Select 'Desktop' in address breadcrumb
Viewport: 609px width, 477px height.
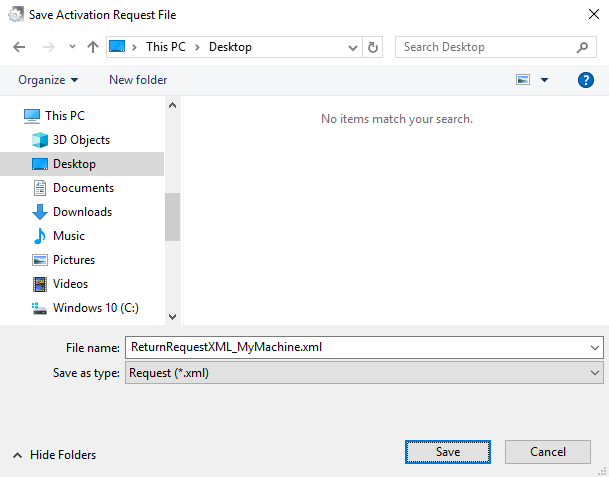click(230, 47)
